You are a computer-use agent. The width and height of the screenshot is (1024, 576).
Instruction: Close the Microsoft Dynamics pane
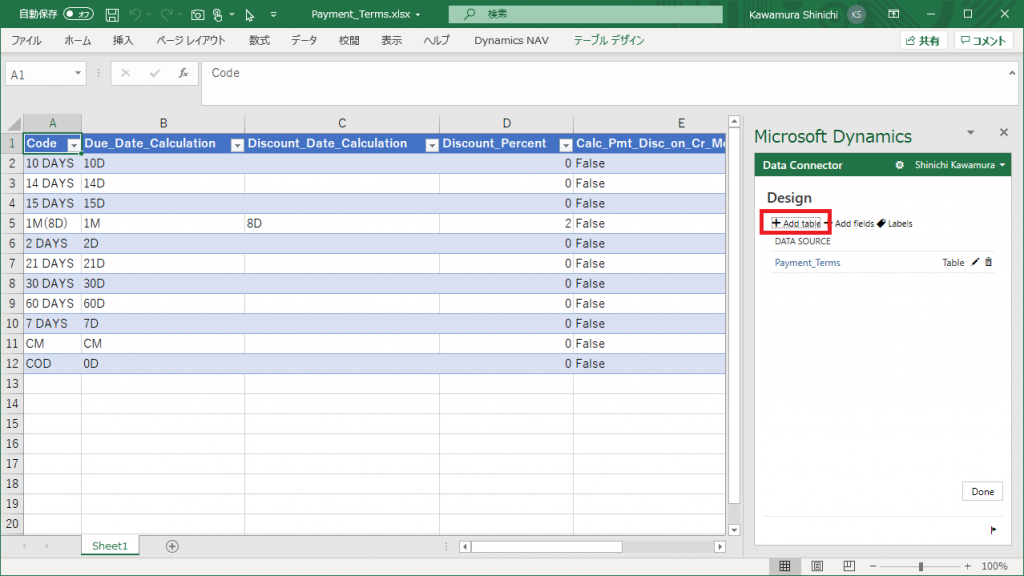(x=1004, y=133)
